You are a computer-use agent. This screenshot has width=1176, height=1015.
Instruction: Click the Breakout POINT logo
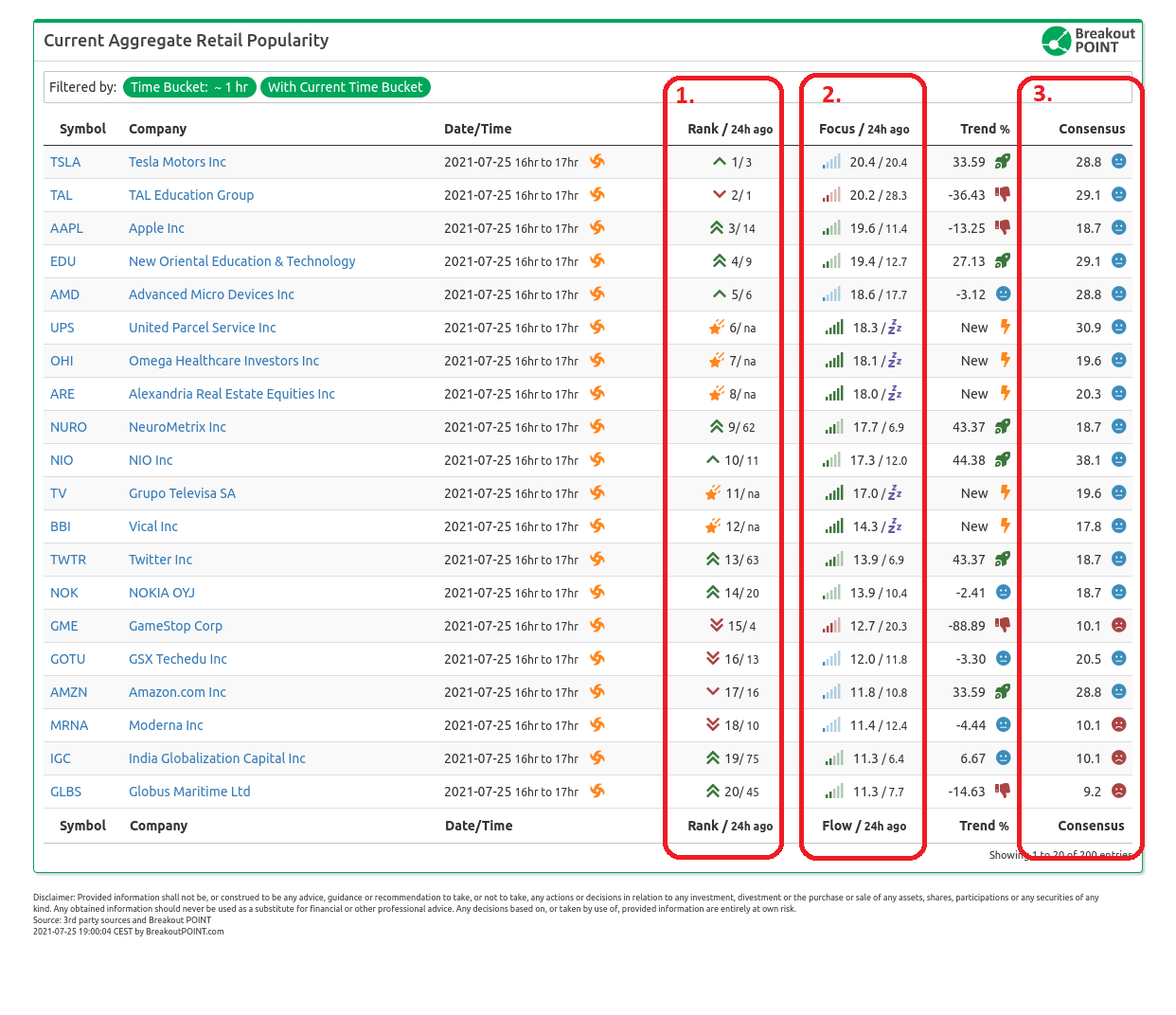pyautogui.click(x=1088, y=41)
